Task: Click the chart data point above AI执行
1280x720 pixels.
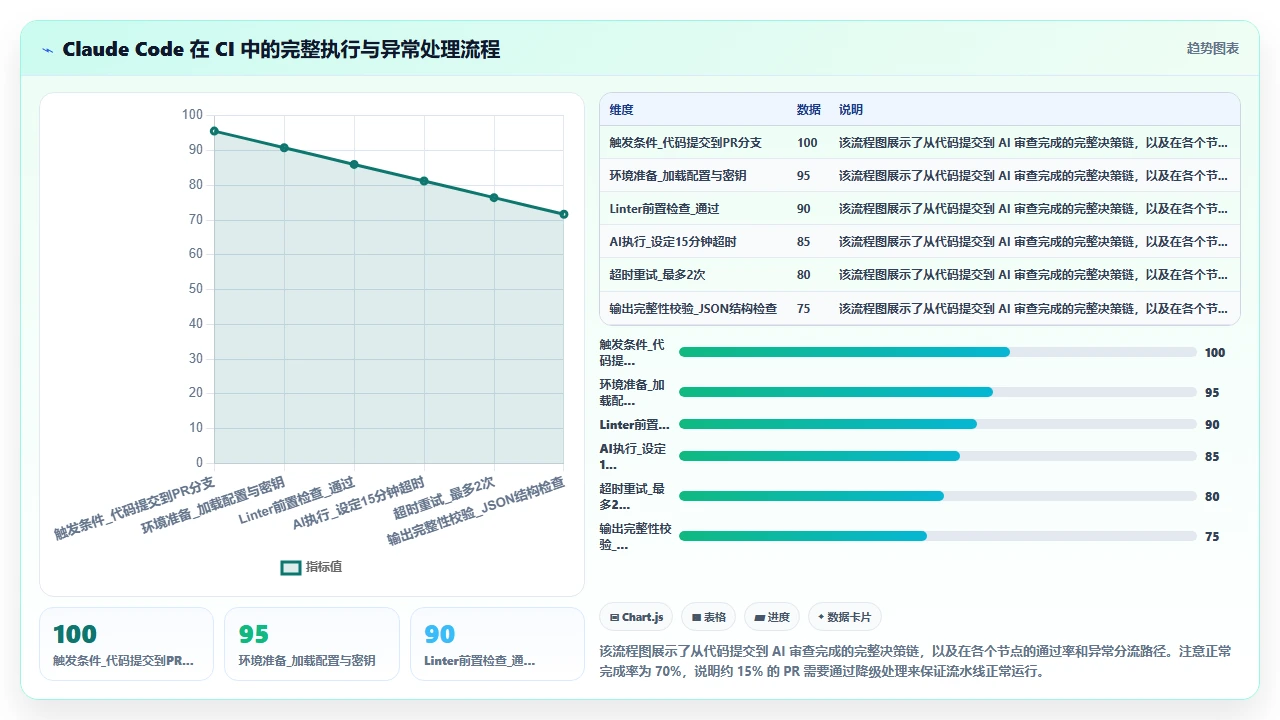Action: [424, 181]
